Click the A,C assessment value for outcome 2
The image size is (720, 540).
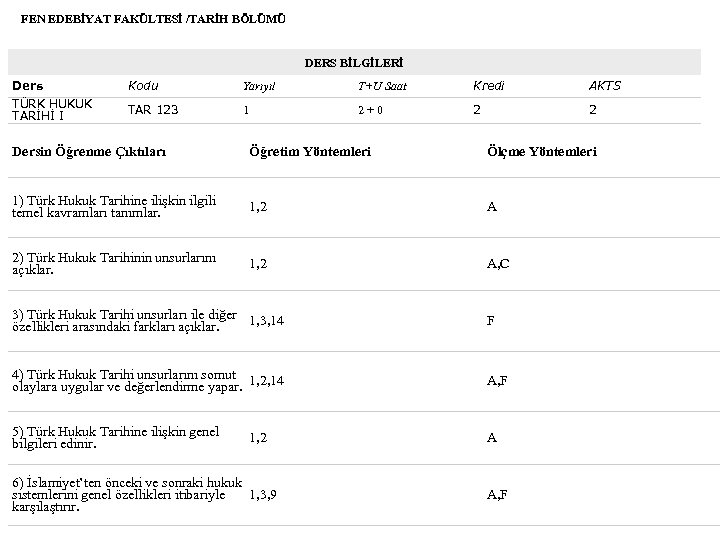(x=498, y=264)
